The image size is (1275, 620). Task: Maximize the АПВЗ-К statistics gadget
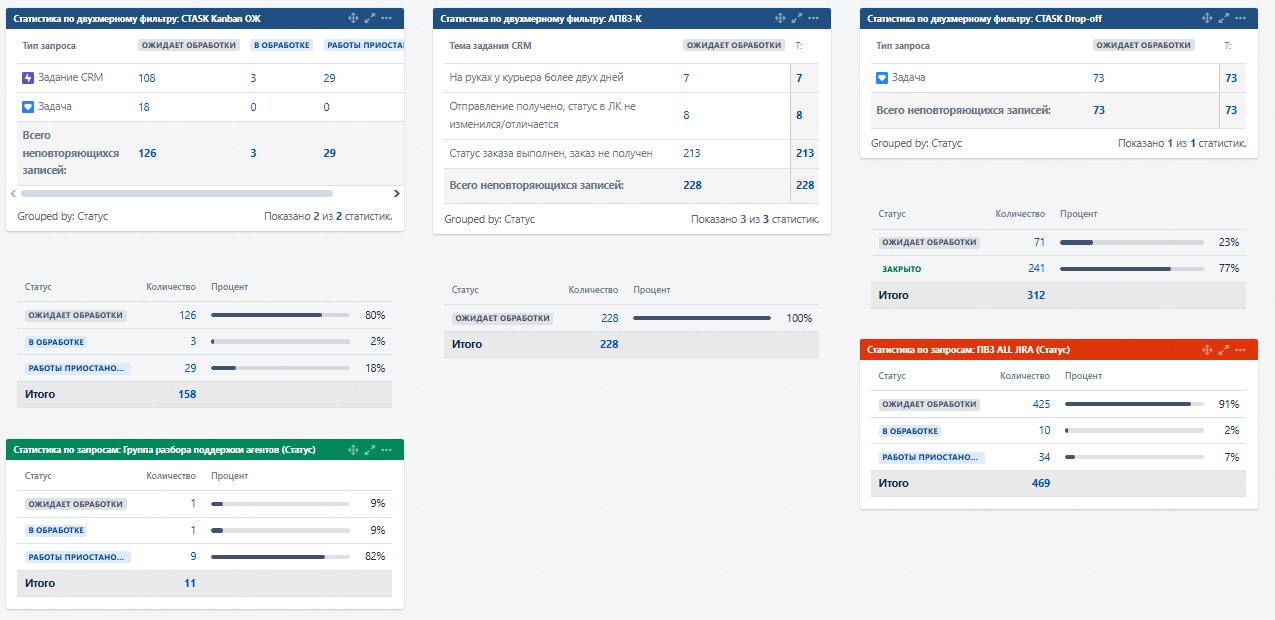pos(797,19)
